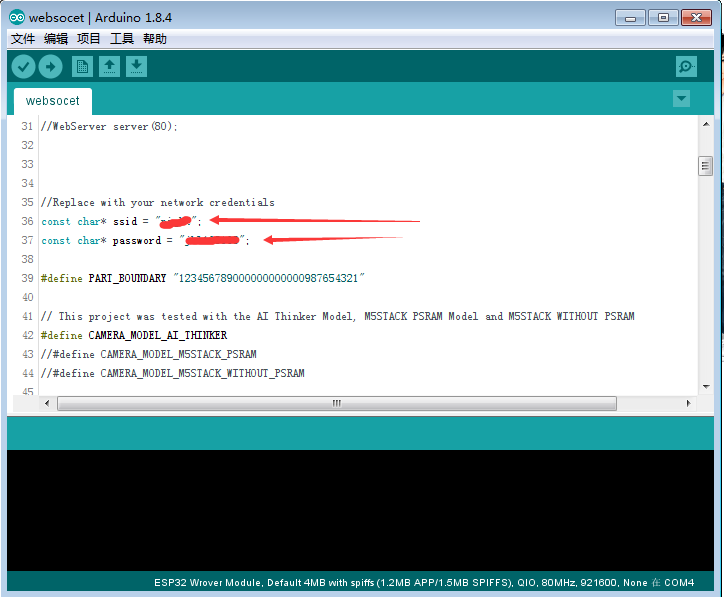Screen dimensions: 724x597
Task: Click the black console output area
Action: coord(360,510)
